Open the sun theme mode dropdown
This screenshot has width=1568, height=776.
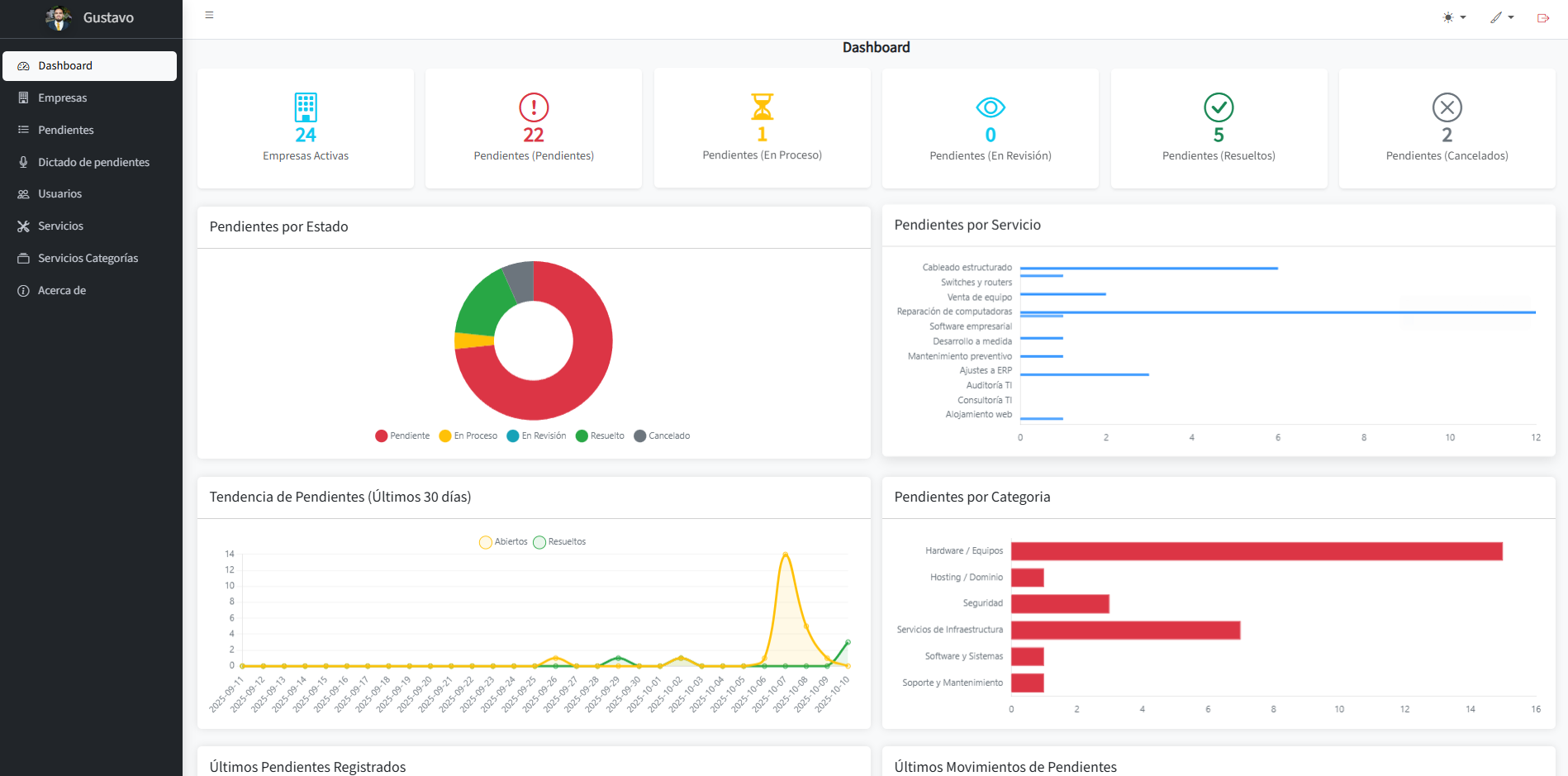tap(1453, 17)
